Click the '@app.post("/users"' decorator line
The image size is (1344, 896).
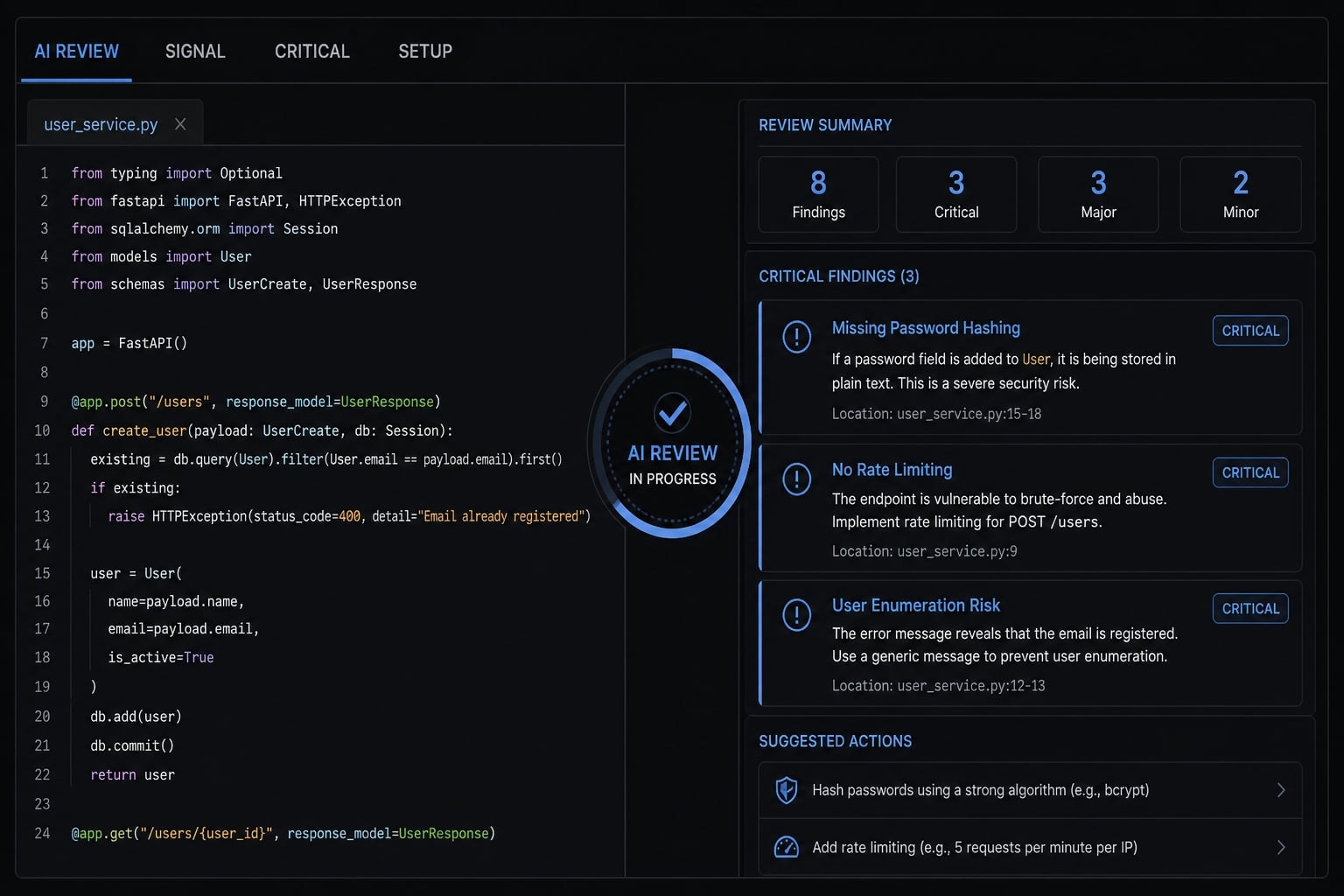click(x=255, y=402)
